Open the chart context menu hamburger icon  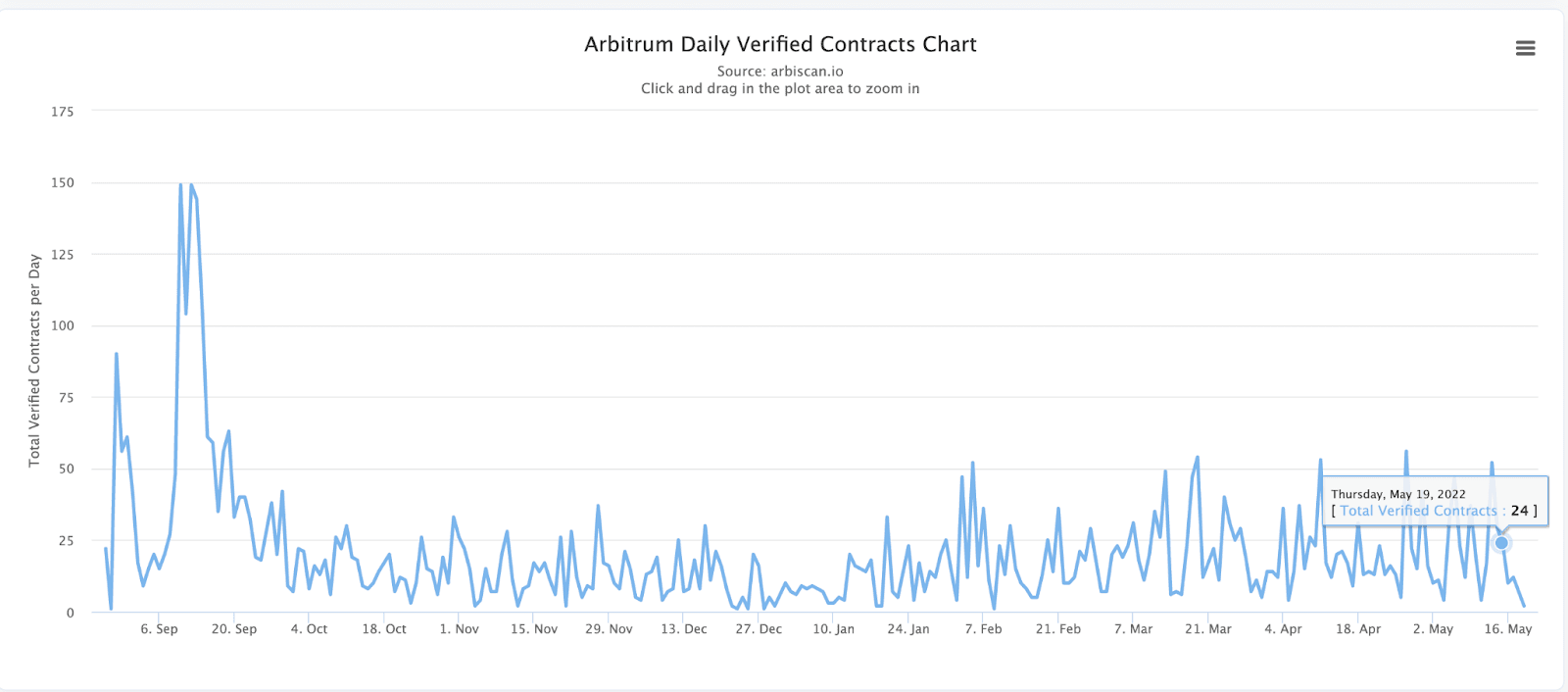click(x=1525, y=47)
